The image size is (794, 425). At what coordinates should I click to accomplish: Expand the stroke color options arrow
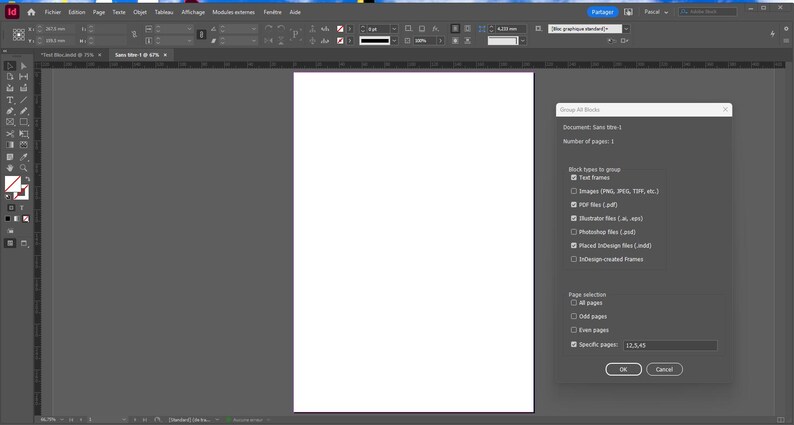pyautogui.click(x=349, y=41)
